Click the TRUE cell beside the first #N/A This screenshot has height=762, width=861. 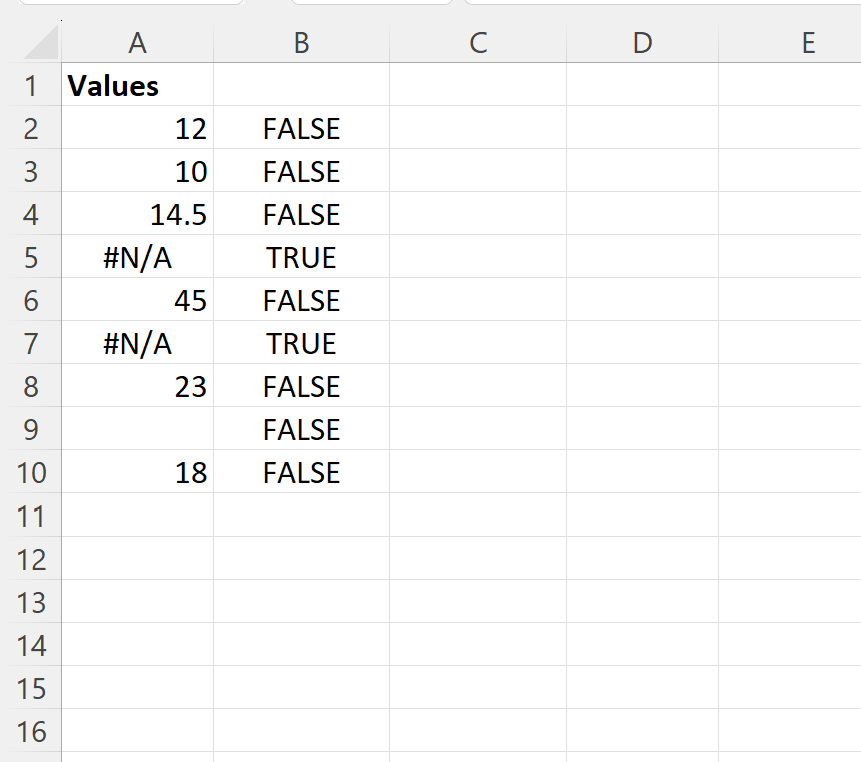[x=301, y=257]
